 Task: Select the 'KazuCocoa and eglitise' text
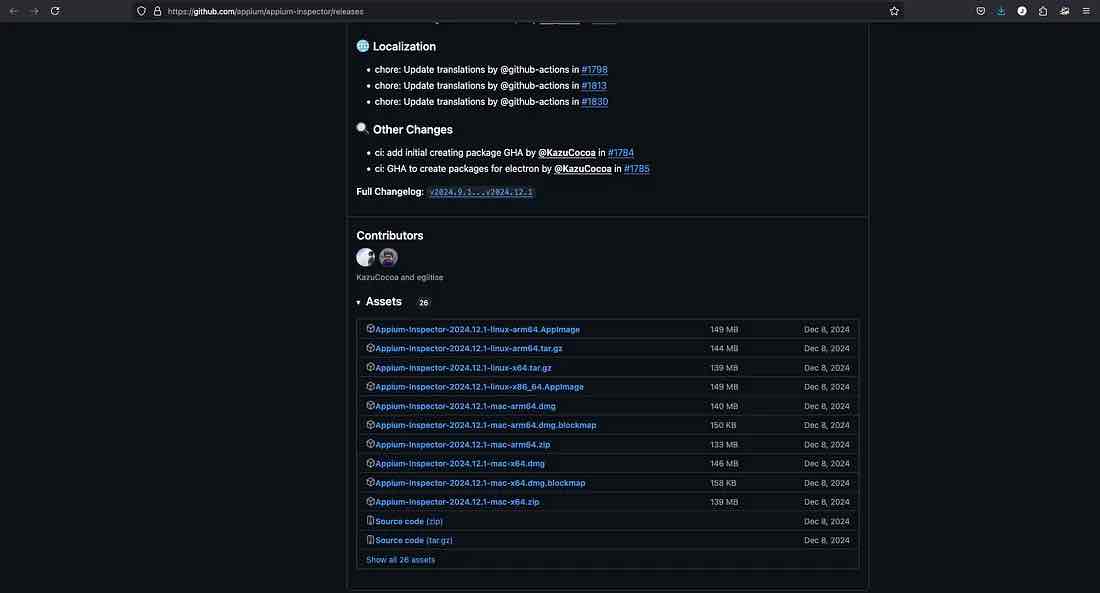pyautogui.click(x=399, y=277)
